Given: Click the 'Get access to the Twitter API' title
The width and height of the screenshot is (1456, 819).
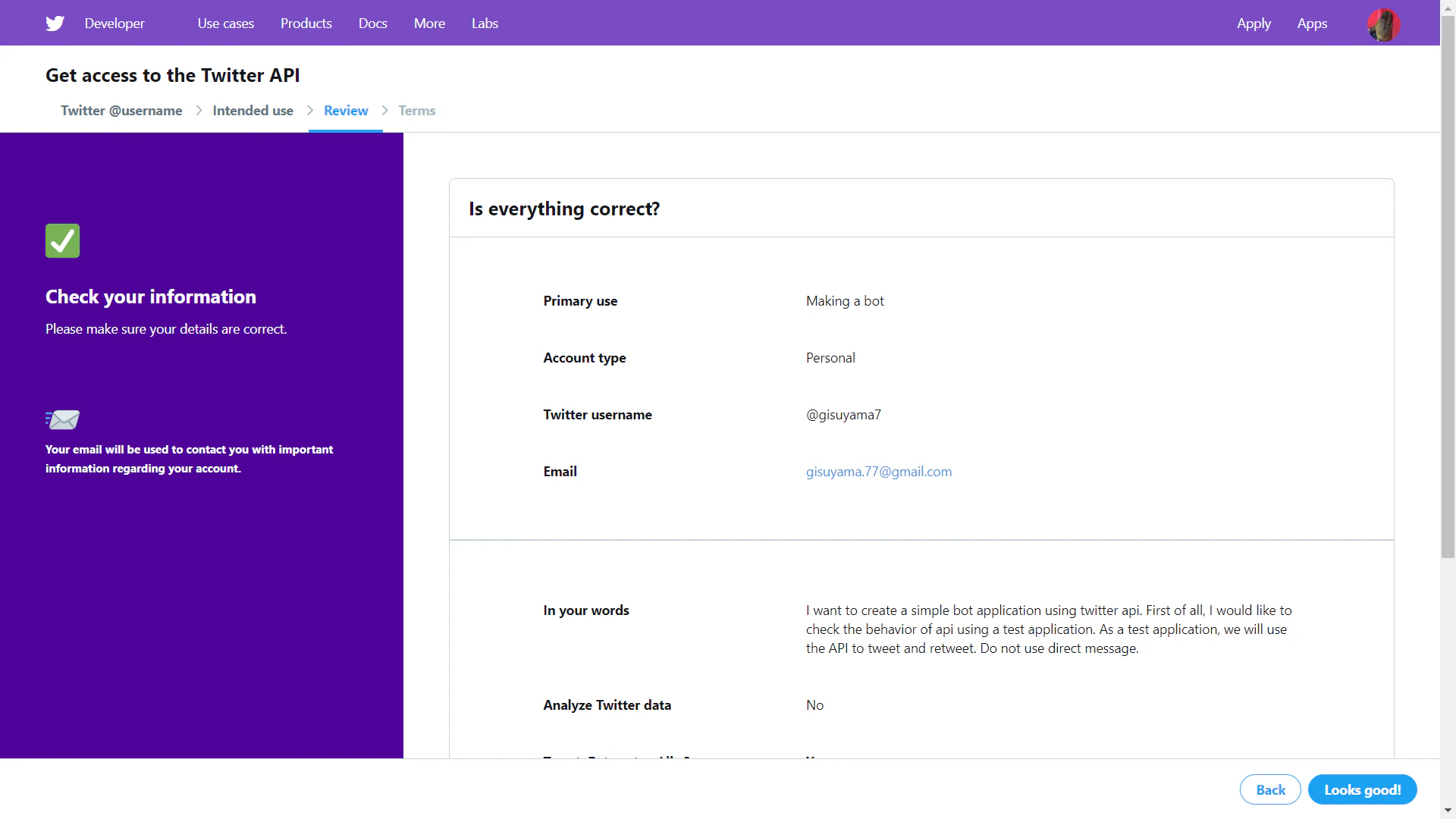Looking at the screenshot, I should (173, 75).
